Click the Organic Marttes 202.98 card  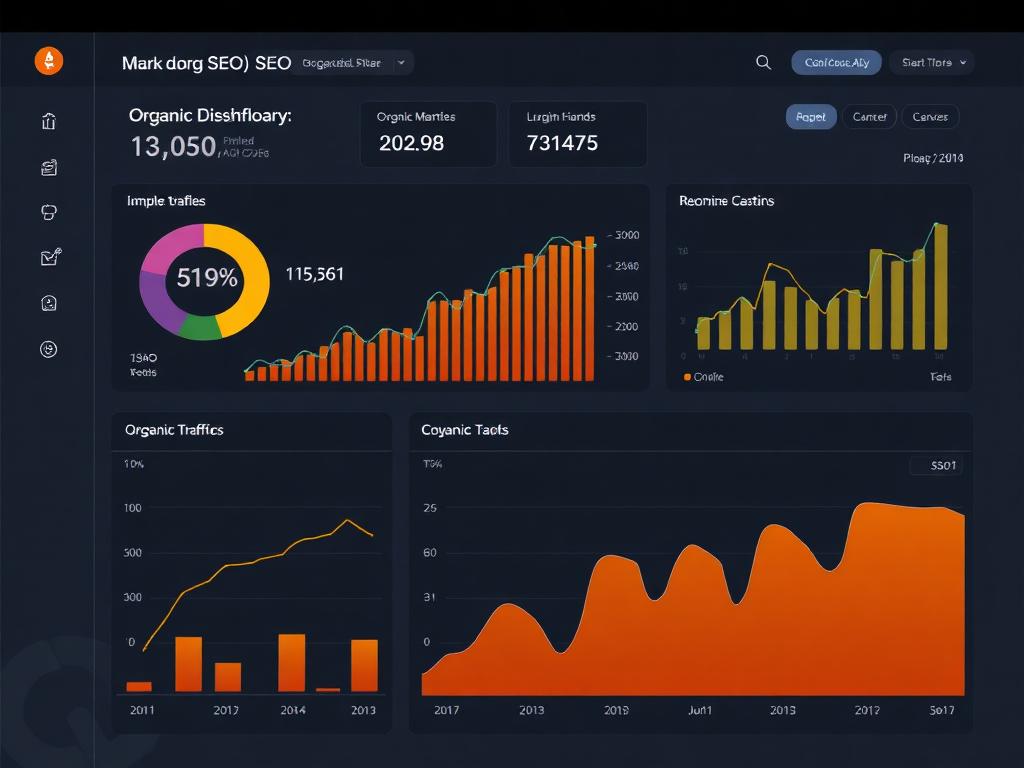(x=428, y=134)
